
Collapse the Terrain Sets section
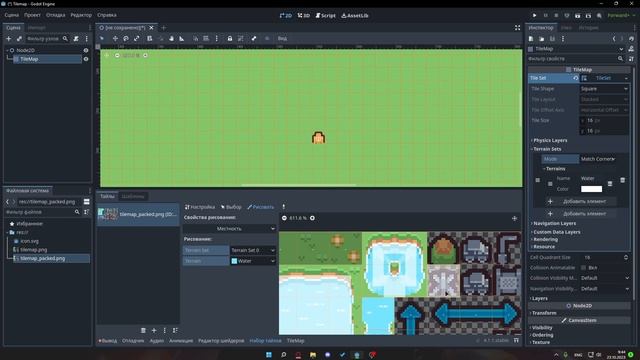point(547,149)
